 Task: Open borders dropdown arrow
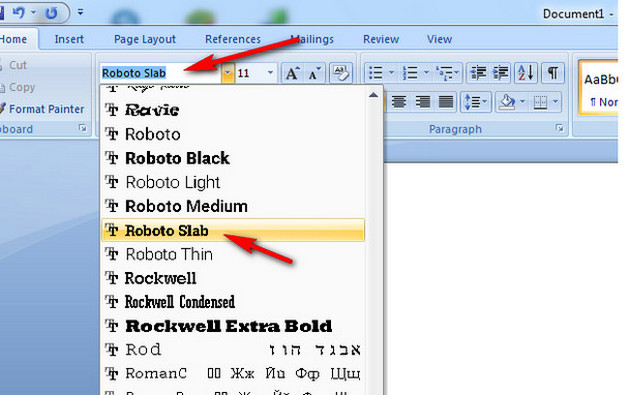[556, 102]
